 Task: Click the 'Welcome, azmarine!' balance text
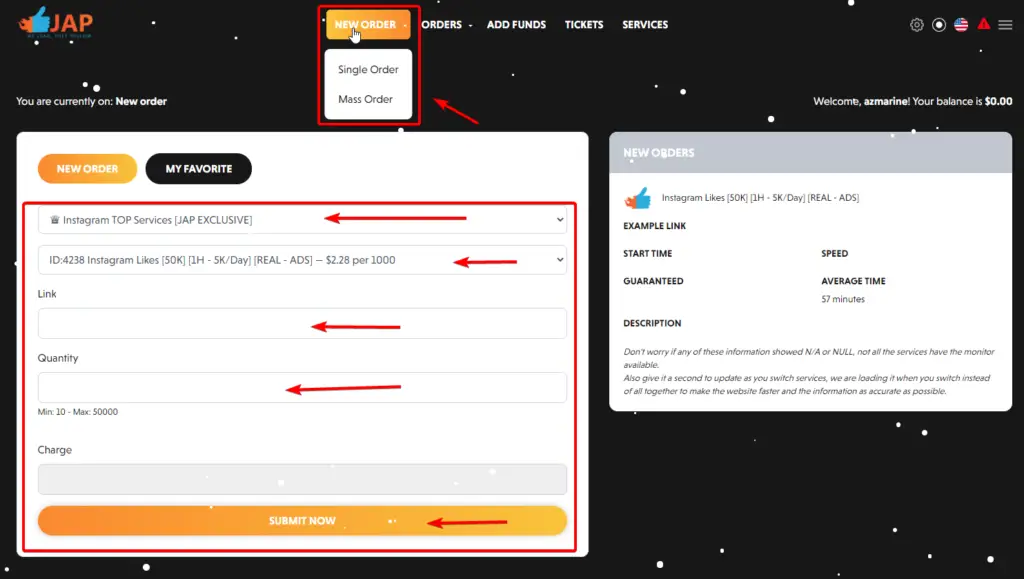click(x=912, y=101)
